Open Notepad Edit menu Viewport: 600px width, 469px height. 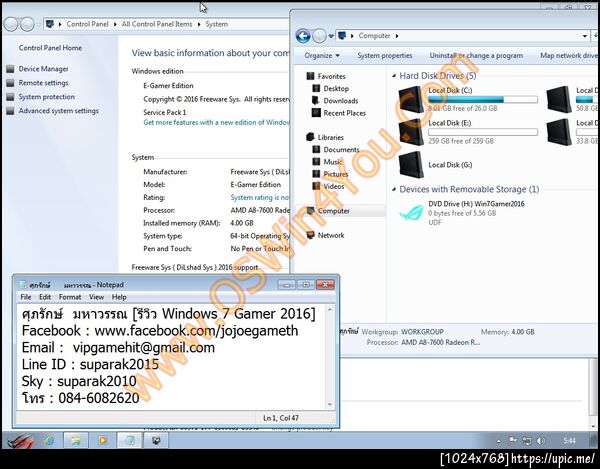(x=45, y=297)
